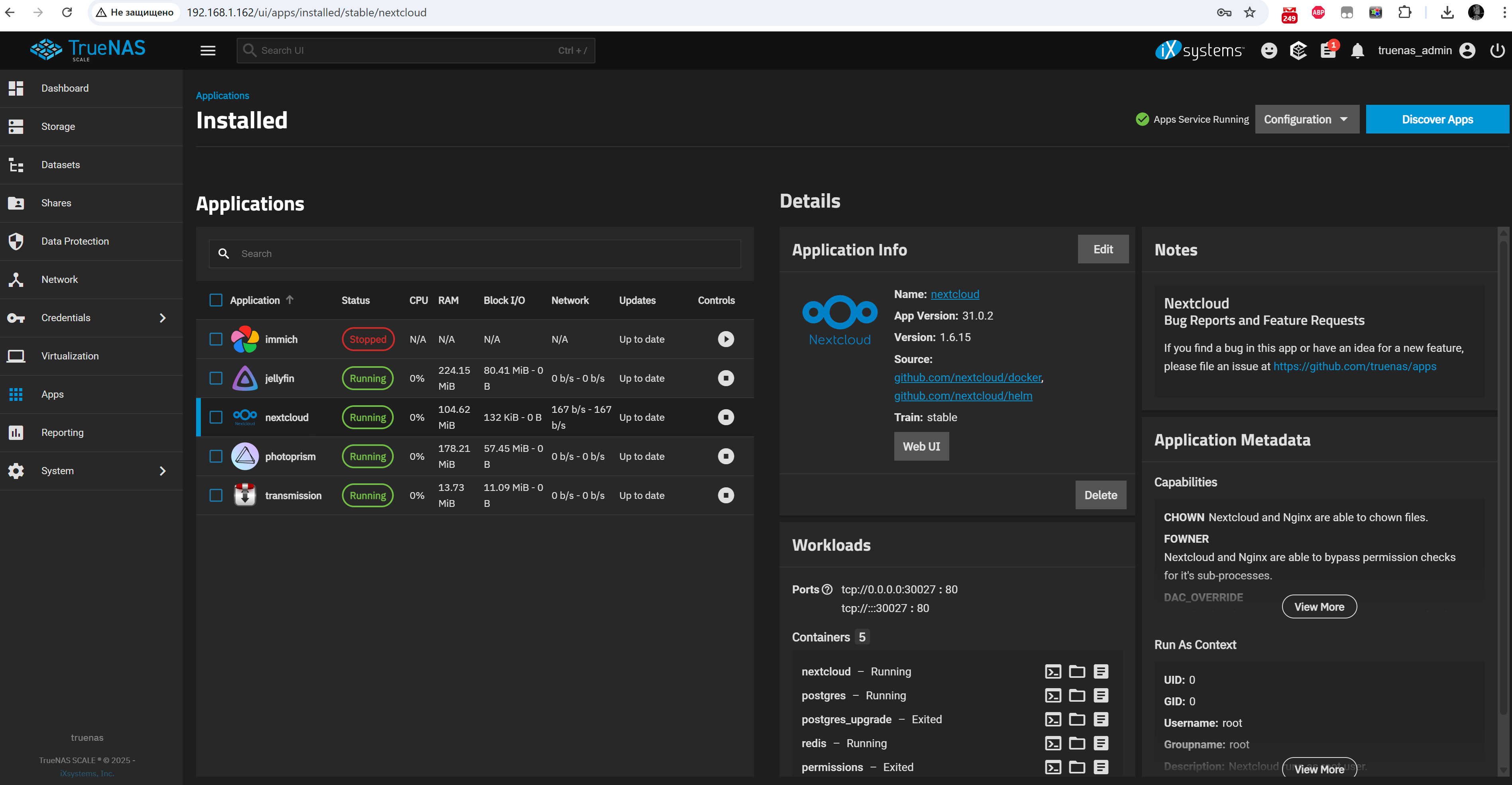
Task: View logs for postgres container
Action: click(1101, 696)
